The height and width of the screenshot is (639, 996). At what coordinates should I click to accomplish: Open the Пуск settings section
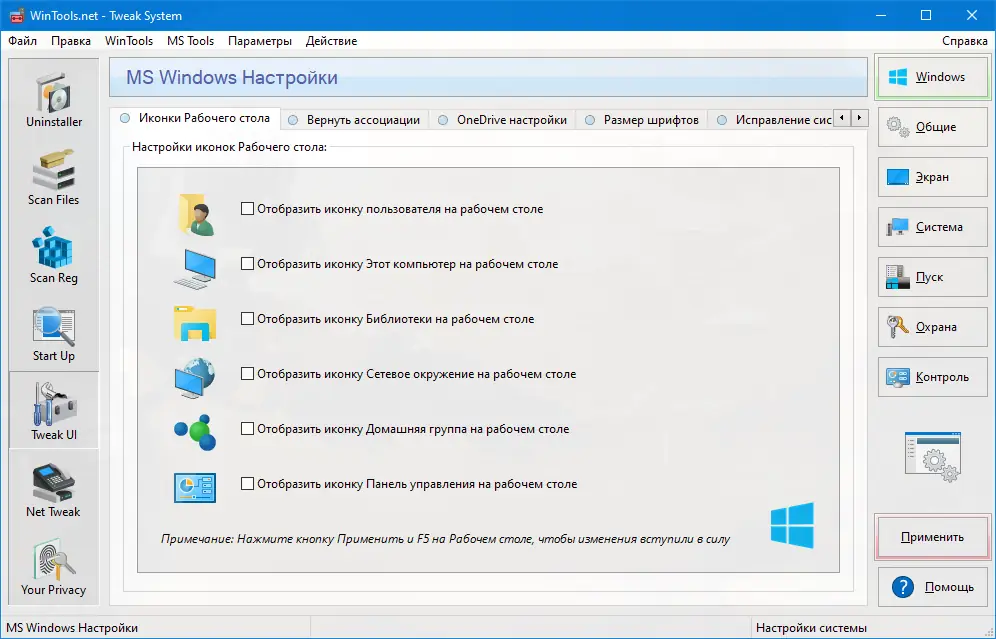click(932, 277)
